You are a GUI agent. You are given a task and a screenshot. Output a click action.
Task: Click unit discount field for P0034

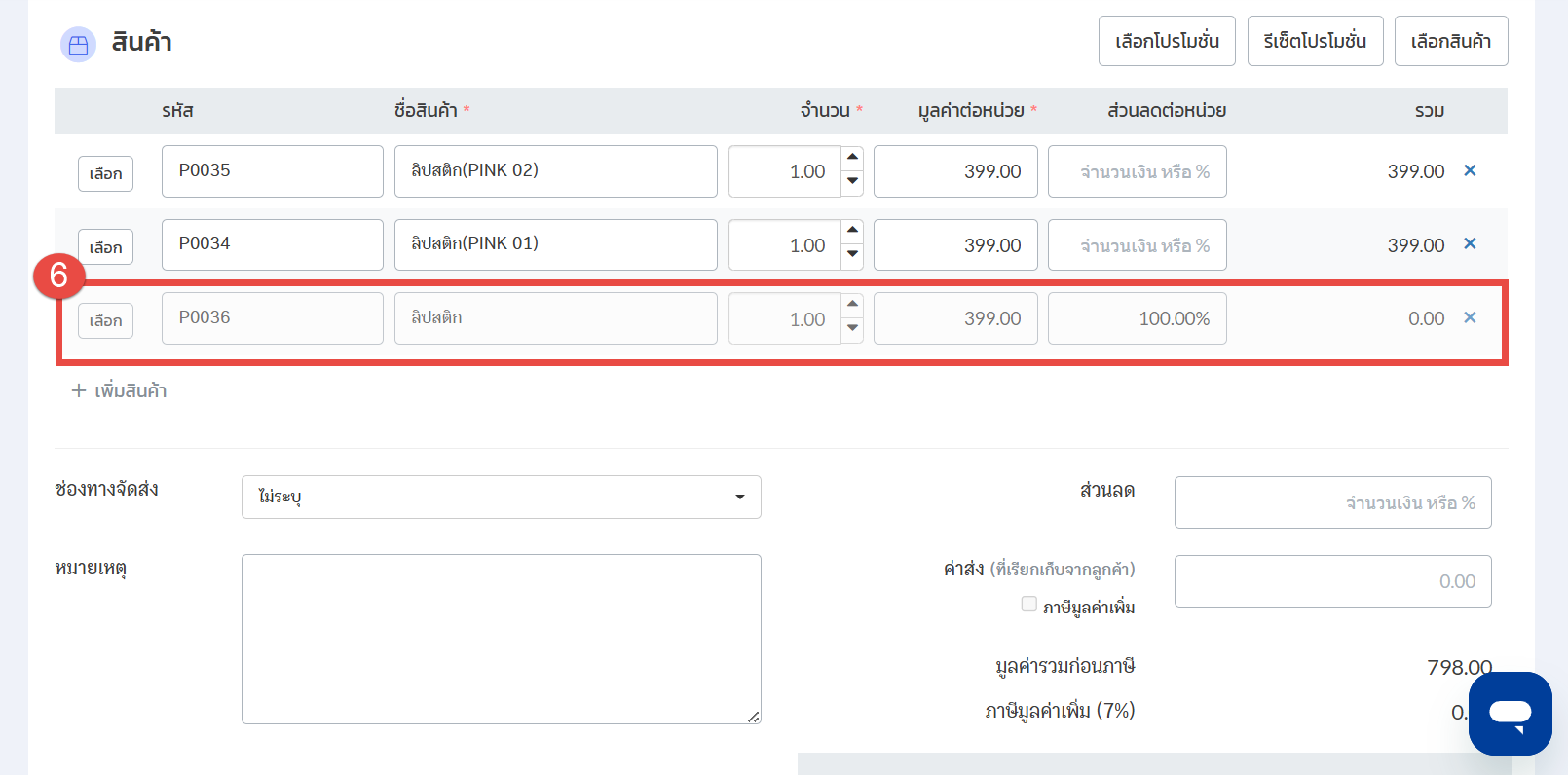tap(1138, 244)
